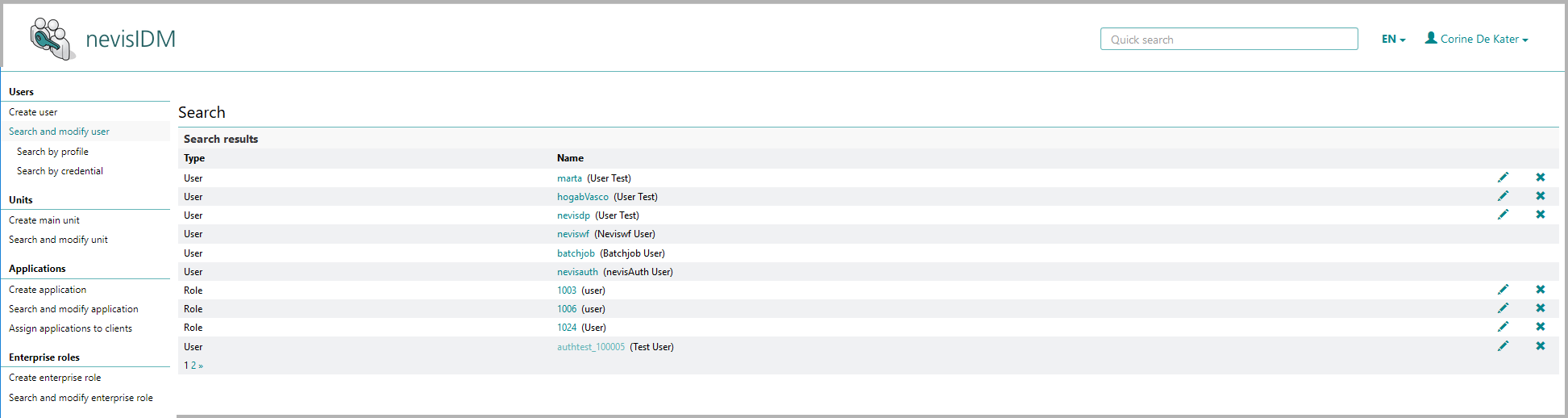Select Assign applications to clients
1568x418 pixels.
click(x=70, y=328)
